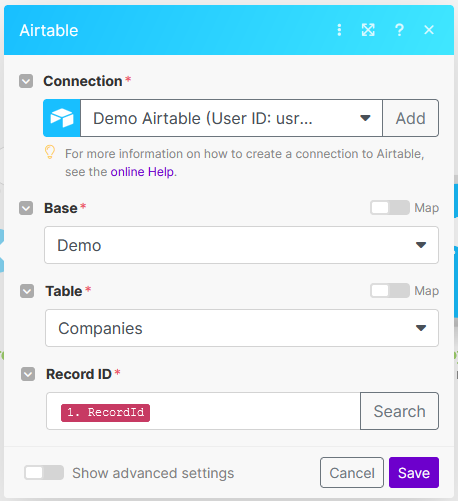Screen dimensions: 458x501
Task: Open the Demo Airtable connection dropdown
Action: [x=231, y=118]
